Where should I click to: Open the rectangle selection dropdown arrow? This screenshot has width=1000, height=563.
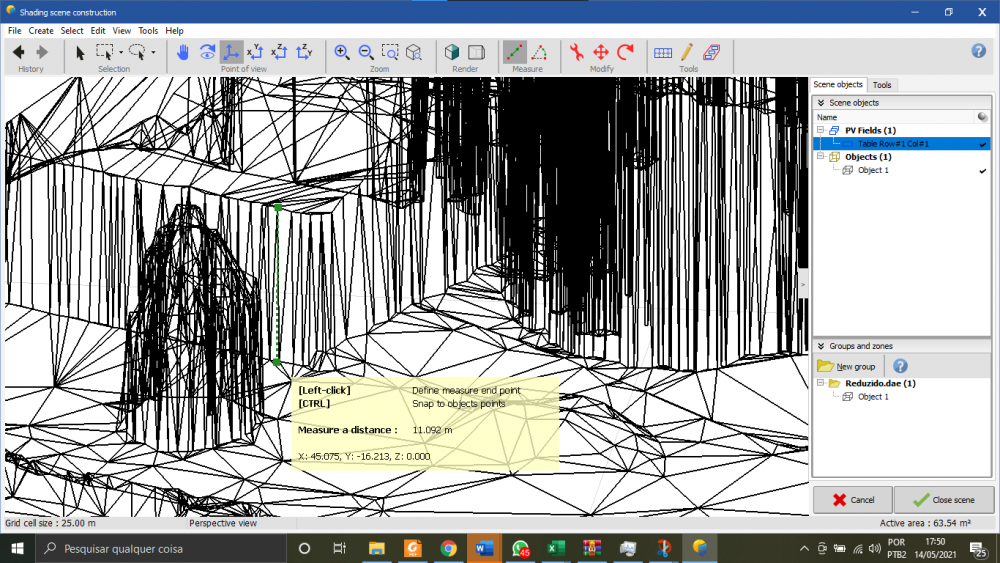point(121,52)
